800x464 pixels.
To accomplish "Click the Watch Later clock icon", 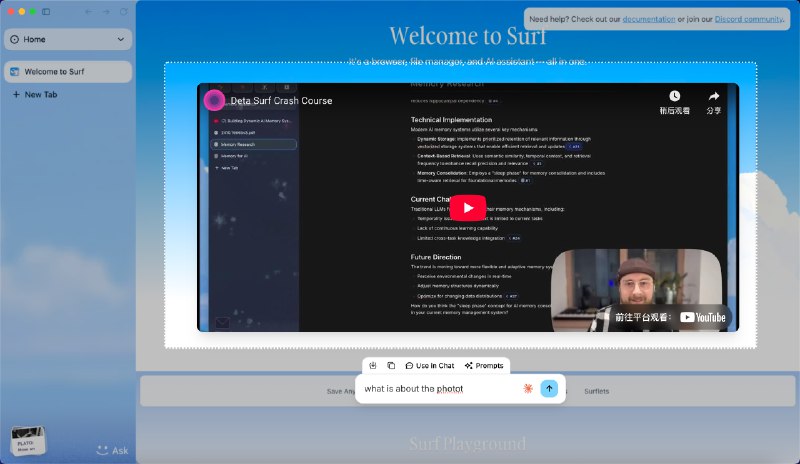I will (x=674, y=96).
